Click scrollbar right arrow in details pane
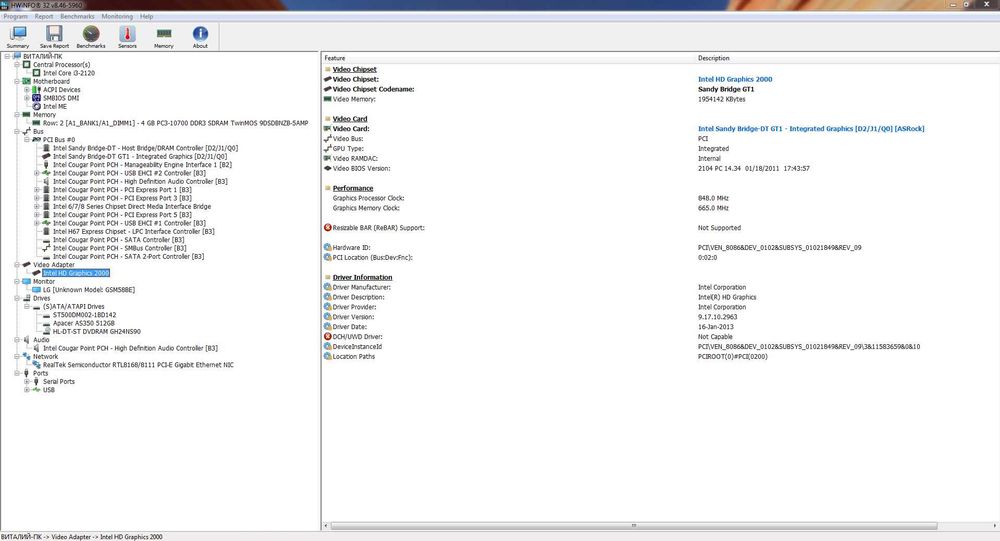Screen dimensions: 1000x541 (995, 526)
